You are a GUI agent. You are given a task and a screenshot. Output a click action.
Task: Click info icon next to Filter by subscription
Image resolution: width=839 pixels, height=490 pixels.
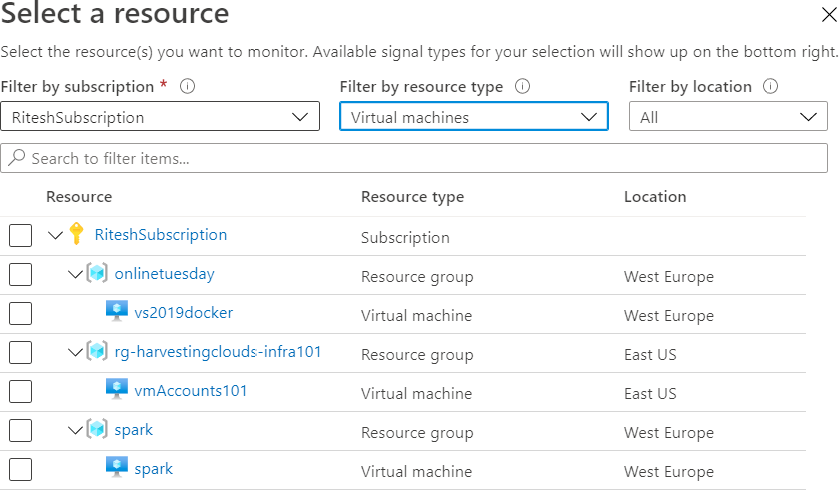tap(187, 87)
